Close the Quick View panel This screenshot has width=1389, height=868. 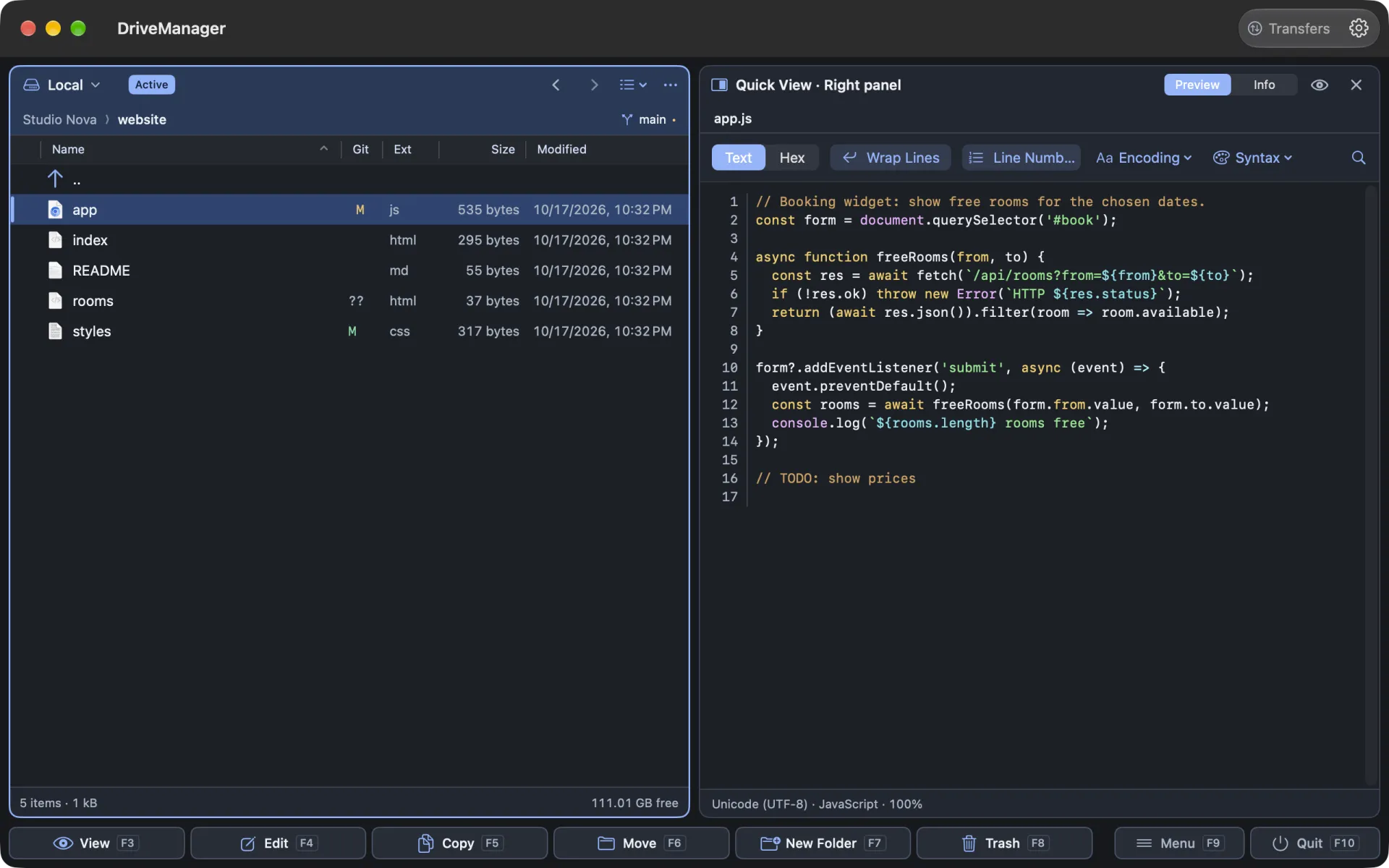1356,85
